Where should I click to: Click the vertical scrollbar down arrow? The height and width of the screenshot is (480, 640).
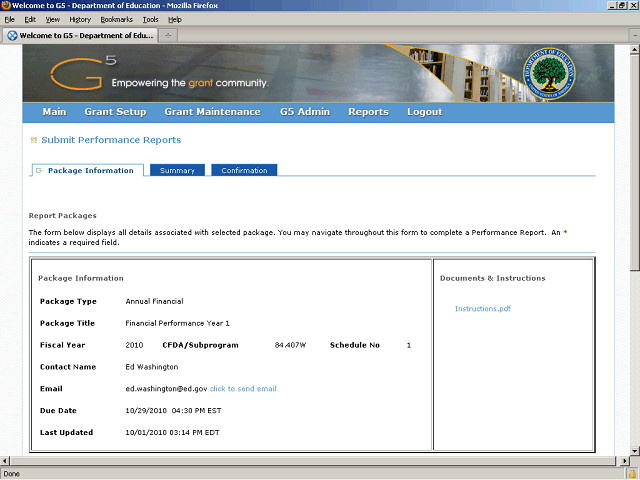tap(635, 451)
